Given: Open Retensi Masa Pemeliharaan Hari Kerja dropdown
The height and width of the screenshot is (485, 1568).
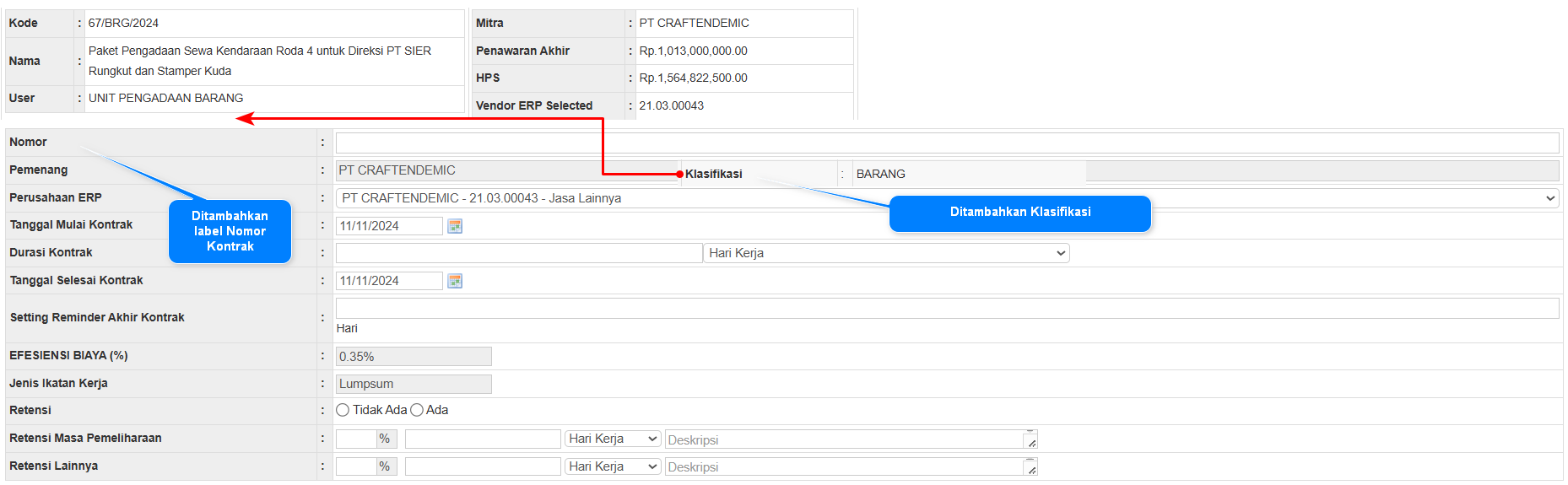Looking at the screenshot, I should 613,439.
